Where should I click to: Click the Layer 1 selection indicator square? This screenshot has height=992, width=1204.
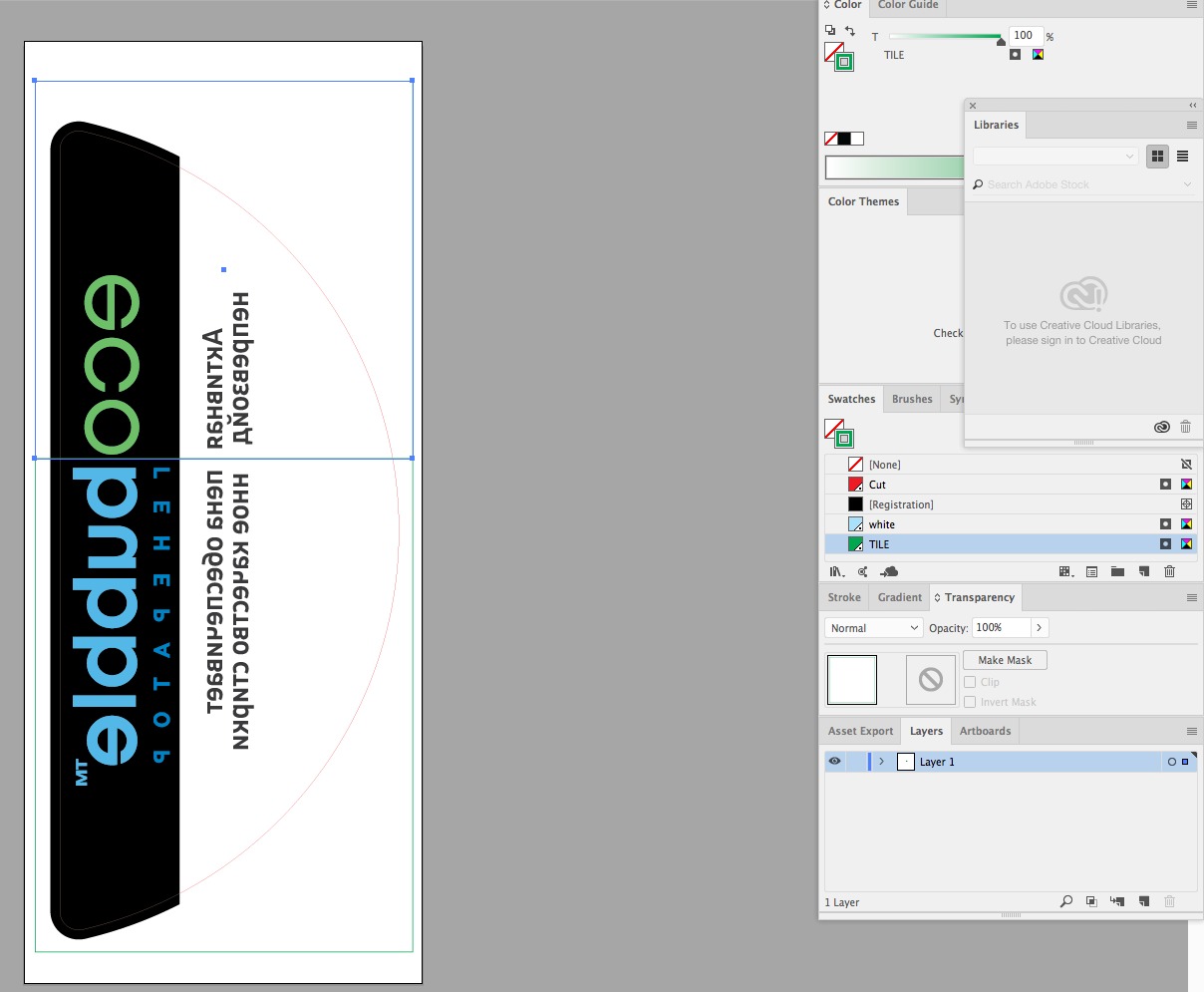coord(1185,762)
